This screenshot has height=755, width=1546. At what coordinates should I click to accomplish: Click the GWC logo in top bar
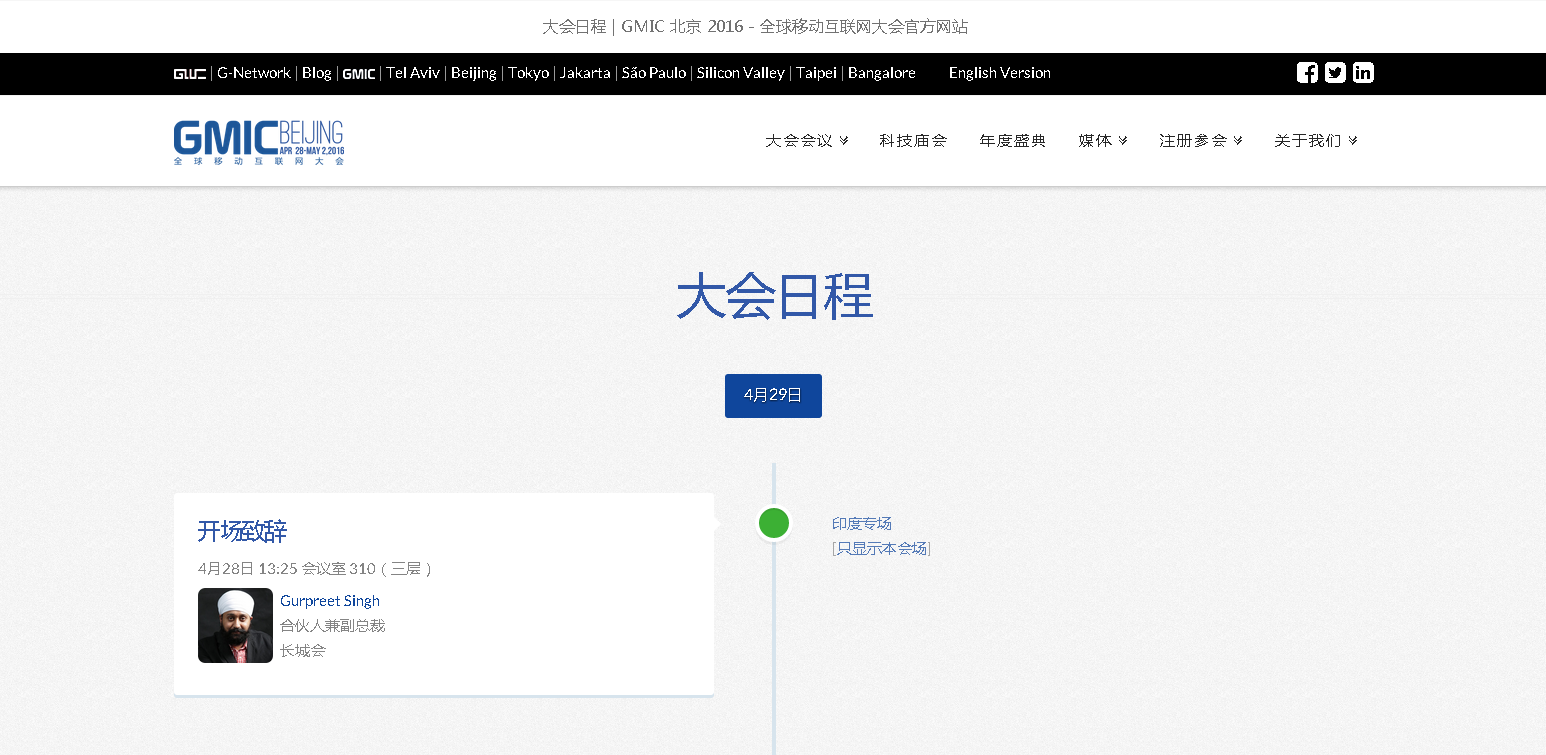(x=189, y=74)
